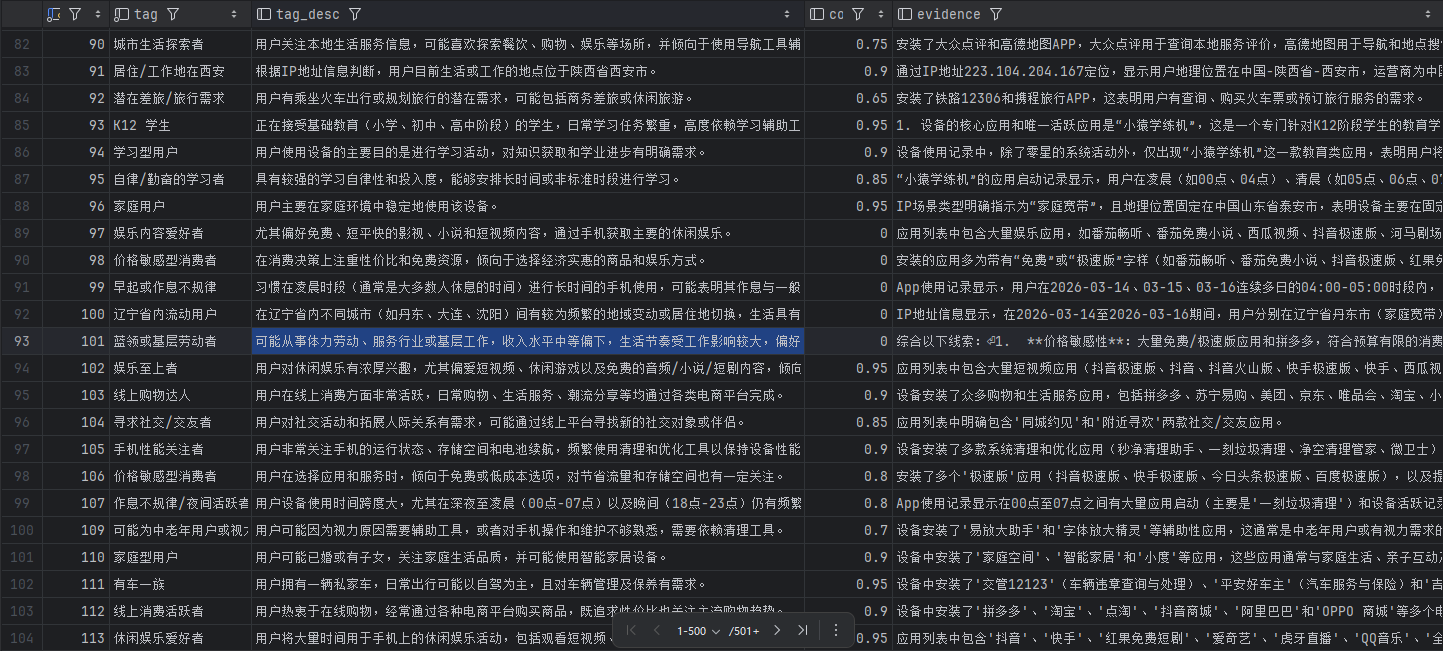Select the id cell with value 113
The height and width of the screenshot is (651, 1443).
click(x=76, y=638)
